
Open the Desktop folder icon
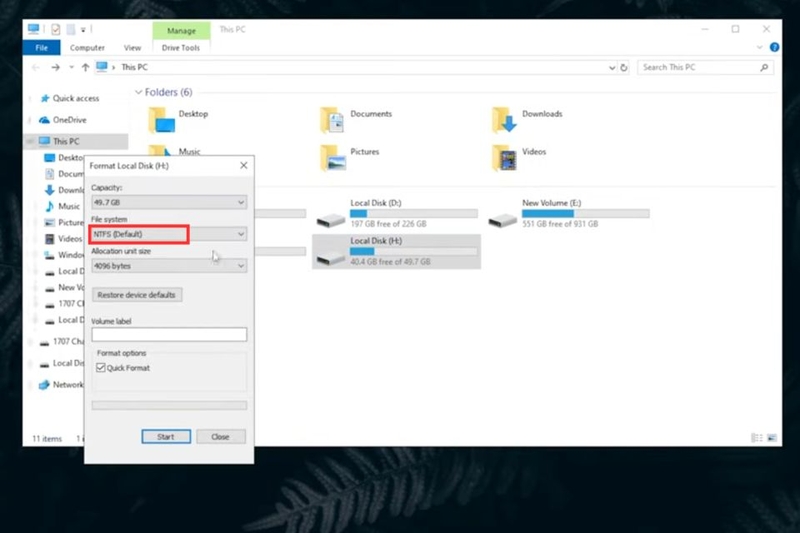(x=161, y=120)
